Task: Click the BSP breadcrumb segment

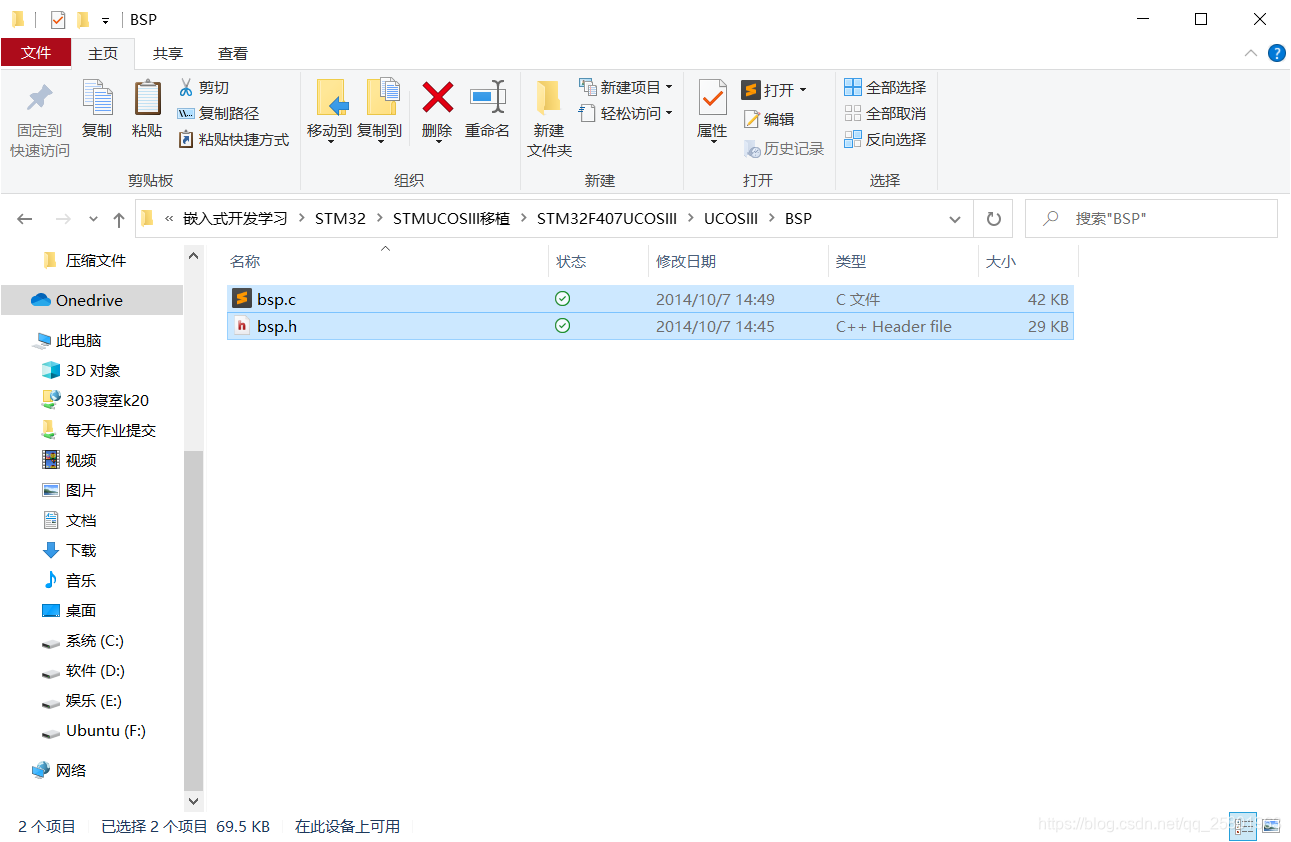Action: tap(798, 218)
